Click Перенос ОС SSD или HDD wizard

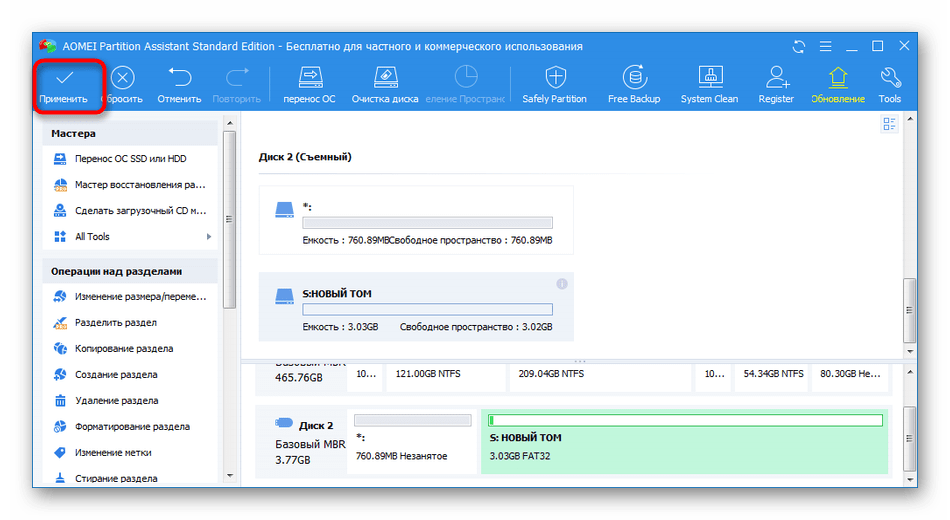tap(130, 159)
